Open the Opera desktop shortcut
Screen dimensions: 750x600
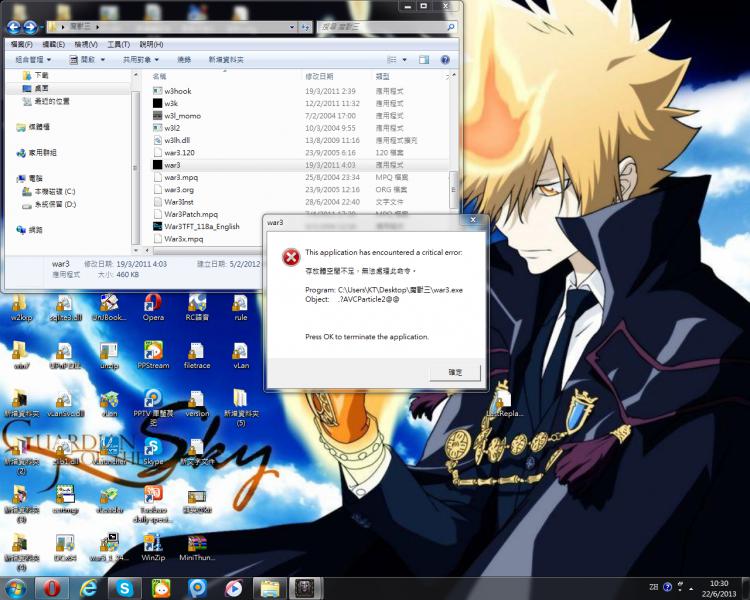pos(152,304)
